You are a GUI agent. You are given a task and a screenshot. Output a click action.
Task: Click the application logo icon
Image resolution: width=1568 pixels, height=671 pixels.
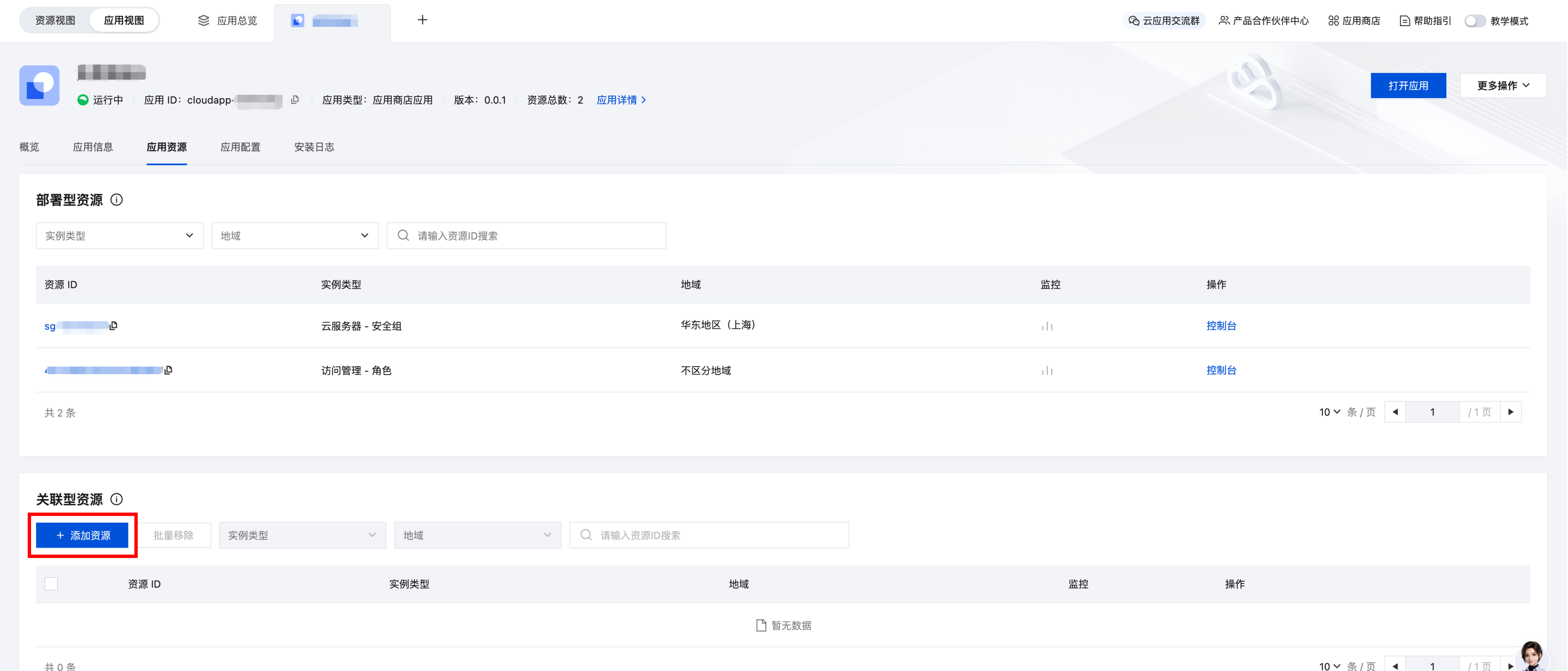pos(39,85)
